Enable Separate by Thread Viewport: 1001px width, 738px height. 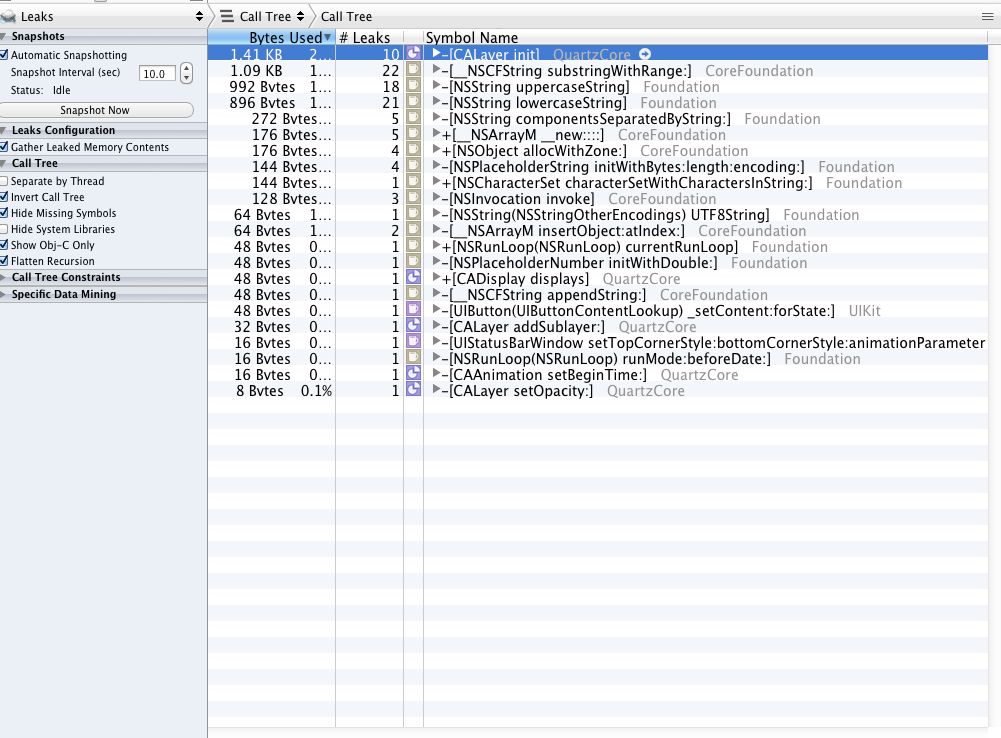click(4, 181)
